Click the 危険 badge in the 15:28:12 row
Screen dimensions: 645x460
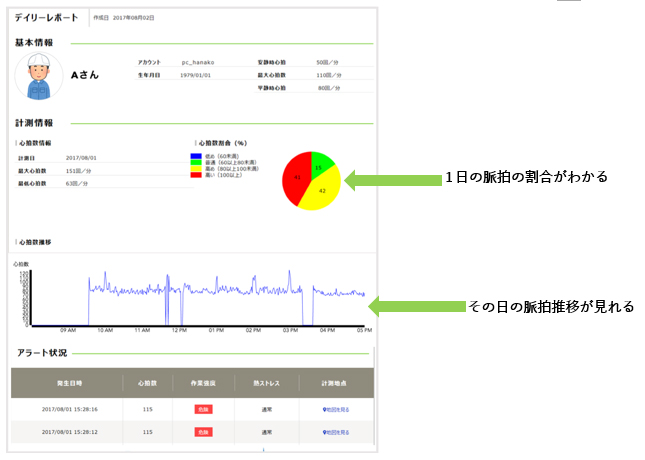pyautogui.click(x=204, y=431)
